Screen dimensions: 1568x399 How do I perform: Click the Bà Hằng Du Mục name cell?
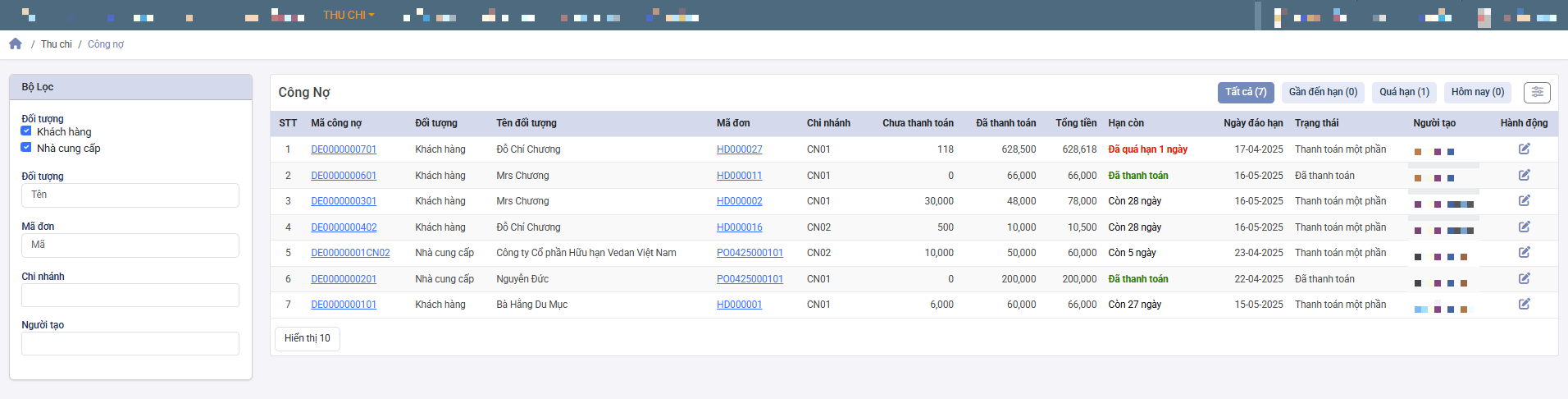pos(531,305)
